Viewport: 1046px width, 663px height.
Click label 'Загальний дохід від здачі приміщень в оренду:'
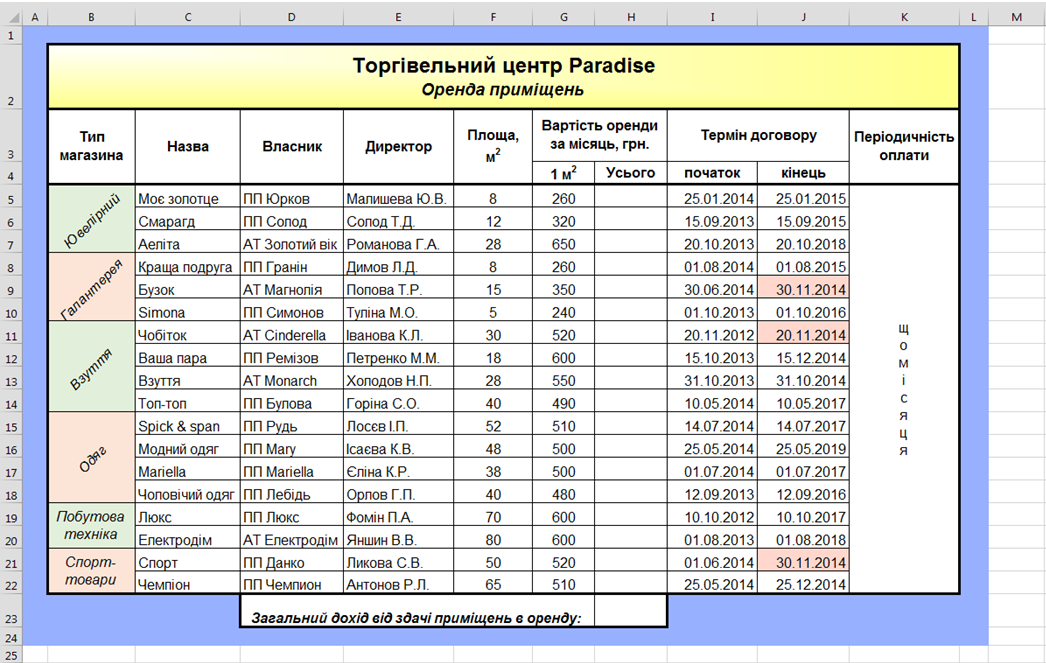point(416,618)
